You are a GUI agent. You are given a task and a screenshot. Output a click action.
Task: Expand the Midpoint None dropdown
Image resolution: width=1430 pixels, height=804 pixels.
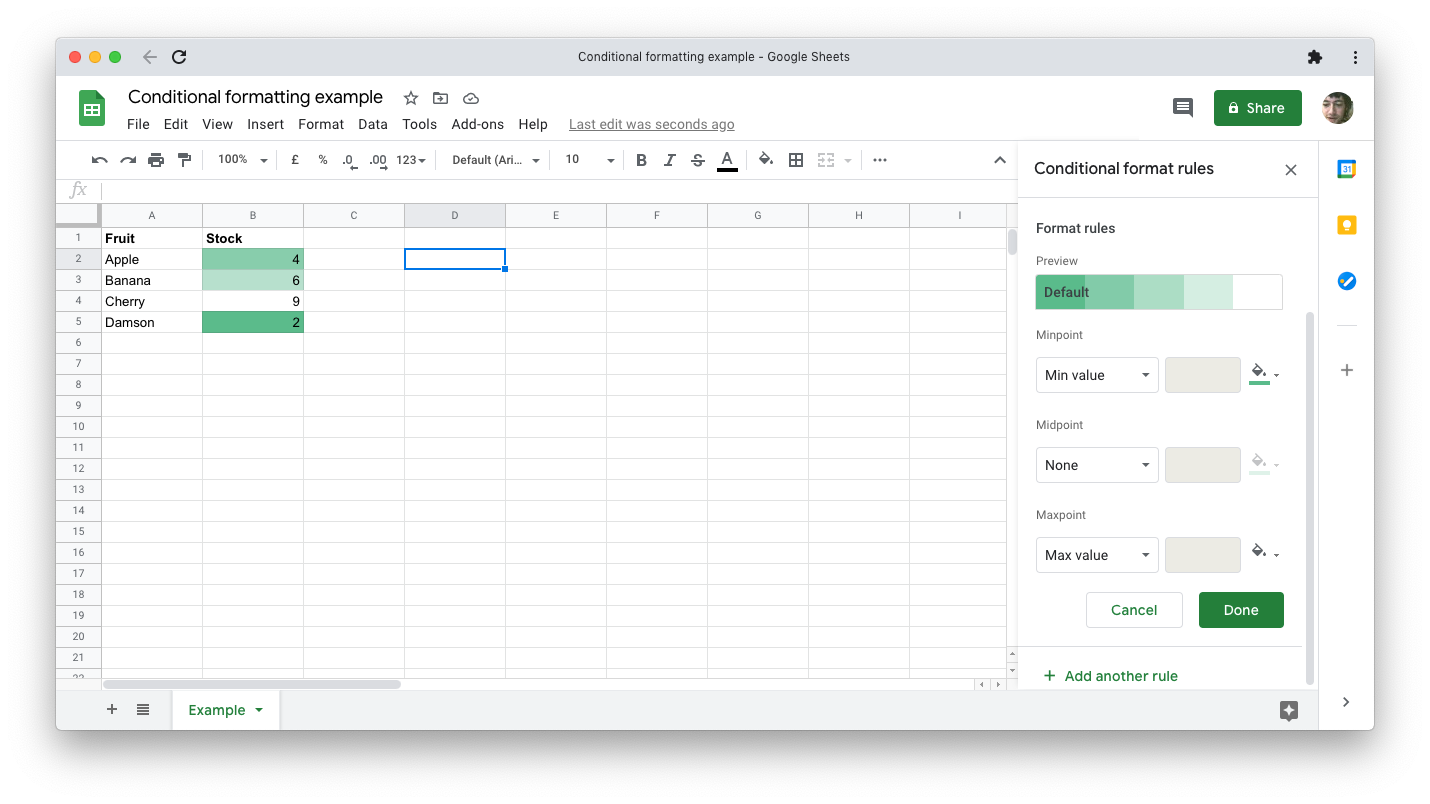tap(1097, 465)
